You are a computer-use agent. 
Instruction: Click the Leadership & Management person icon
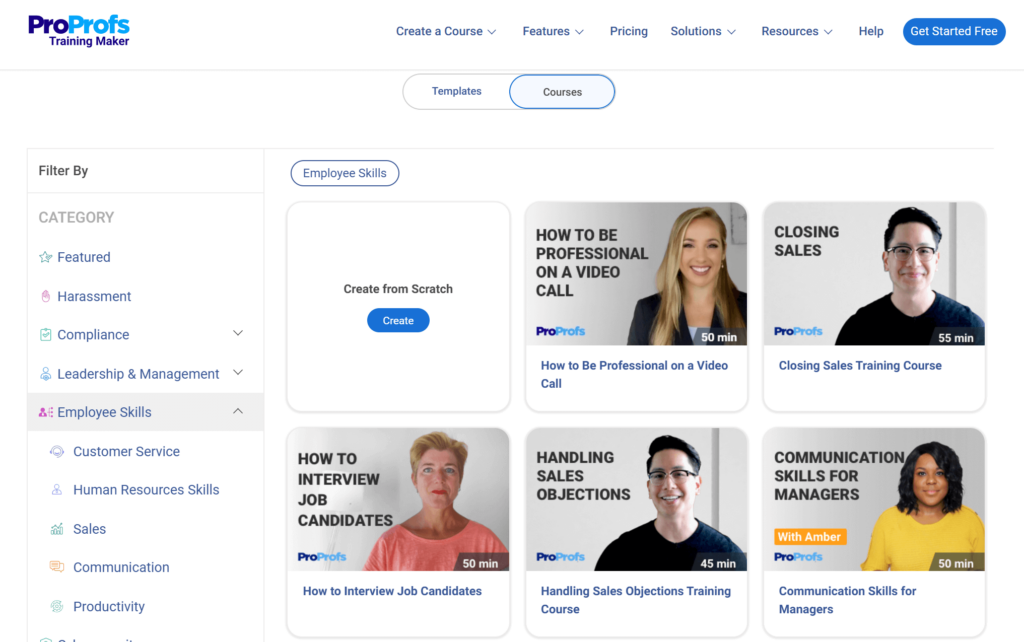click(x=45, y=374)
